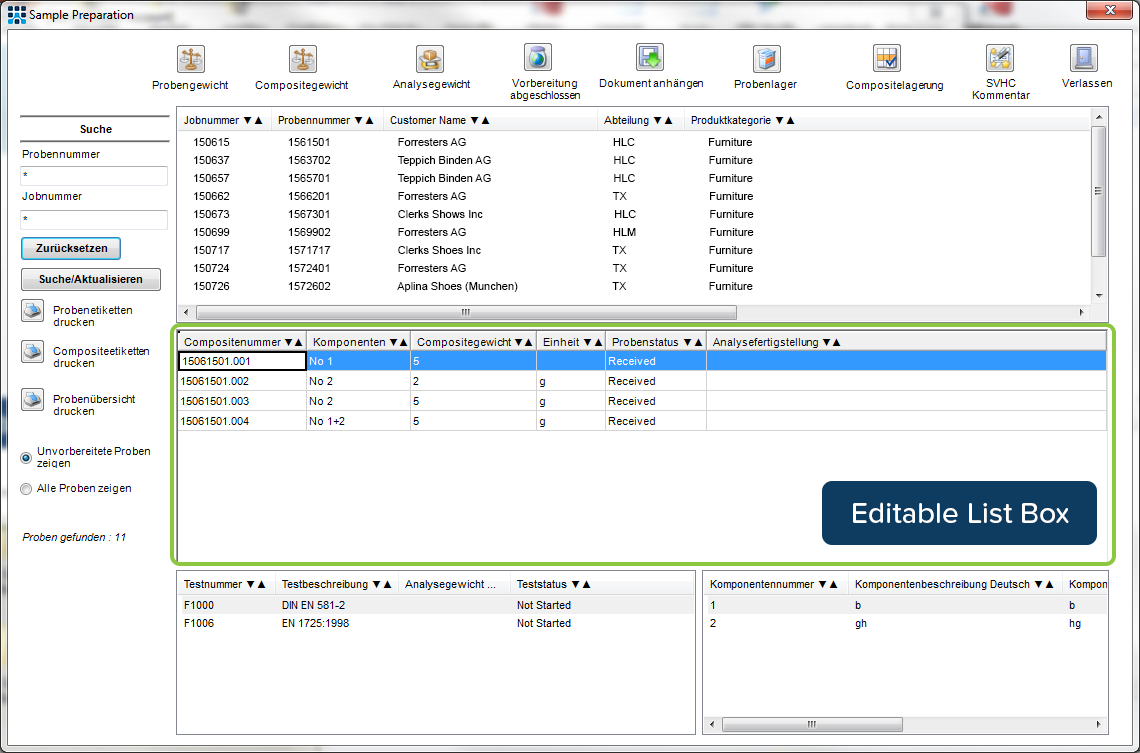1140x753 pixels.
Task: Open Dokument anhängen
Action: [x=651, y=59]
